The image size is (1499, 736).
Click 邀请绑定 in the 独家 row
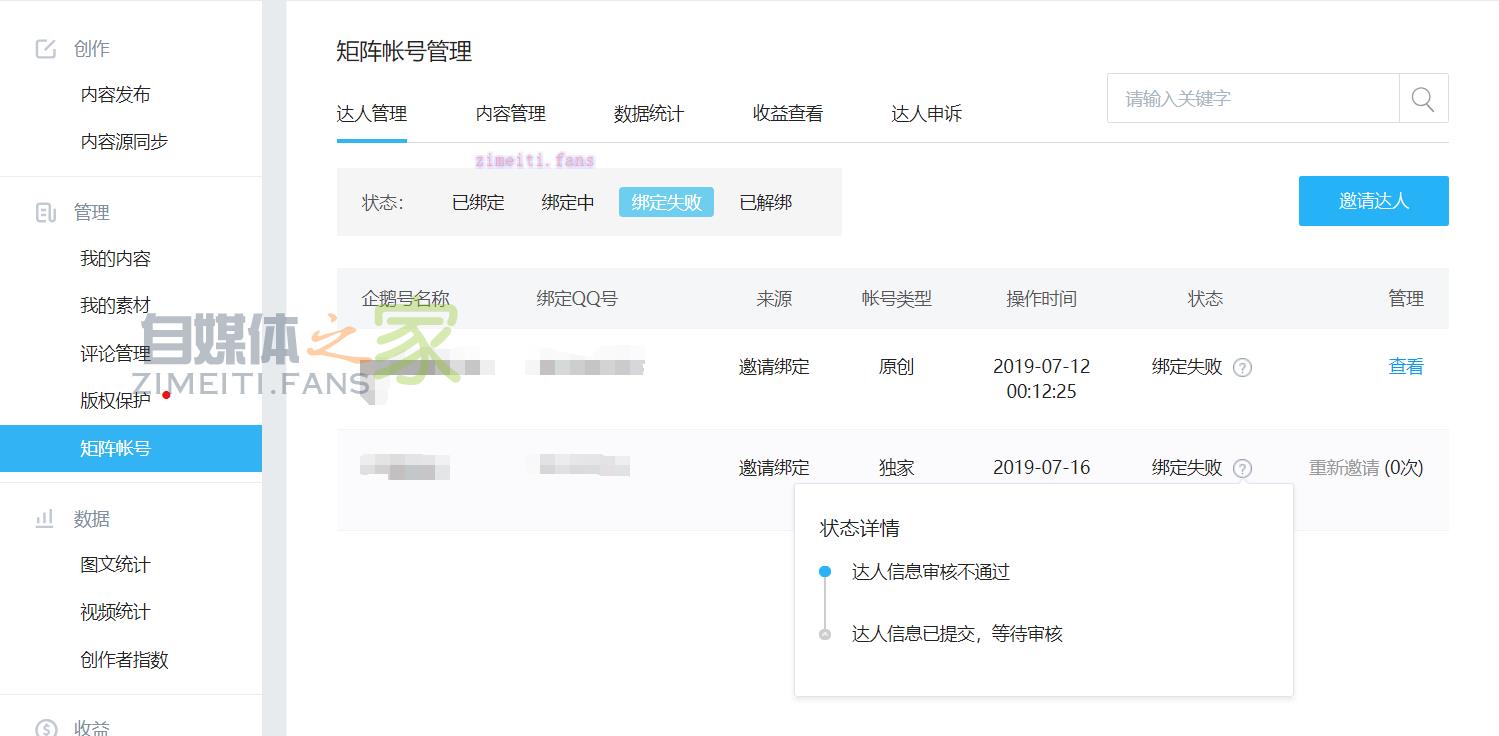774,468
